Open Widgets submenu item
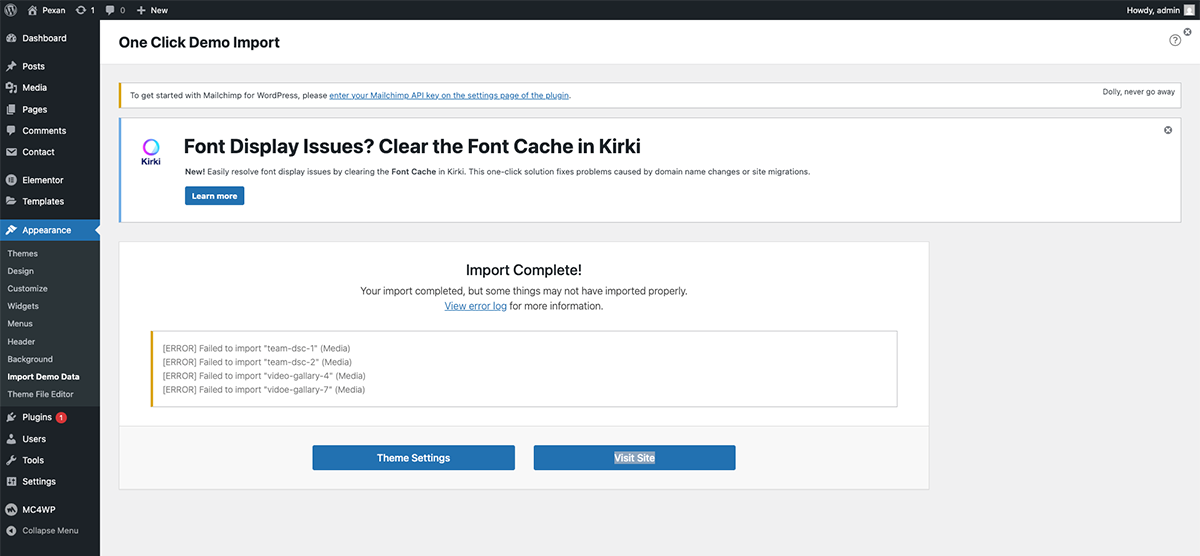Image resolution: width=1200 pixels, height=556 pixels. [23, 306]
